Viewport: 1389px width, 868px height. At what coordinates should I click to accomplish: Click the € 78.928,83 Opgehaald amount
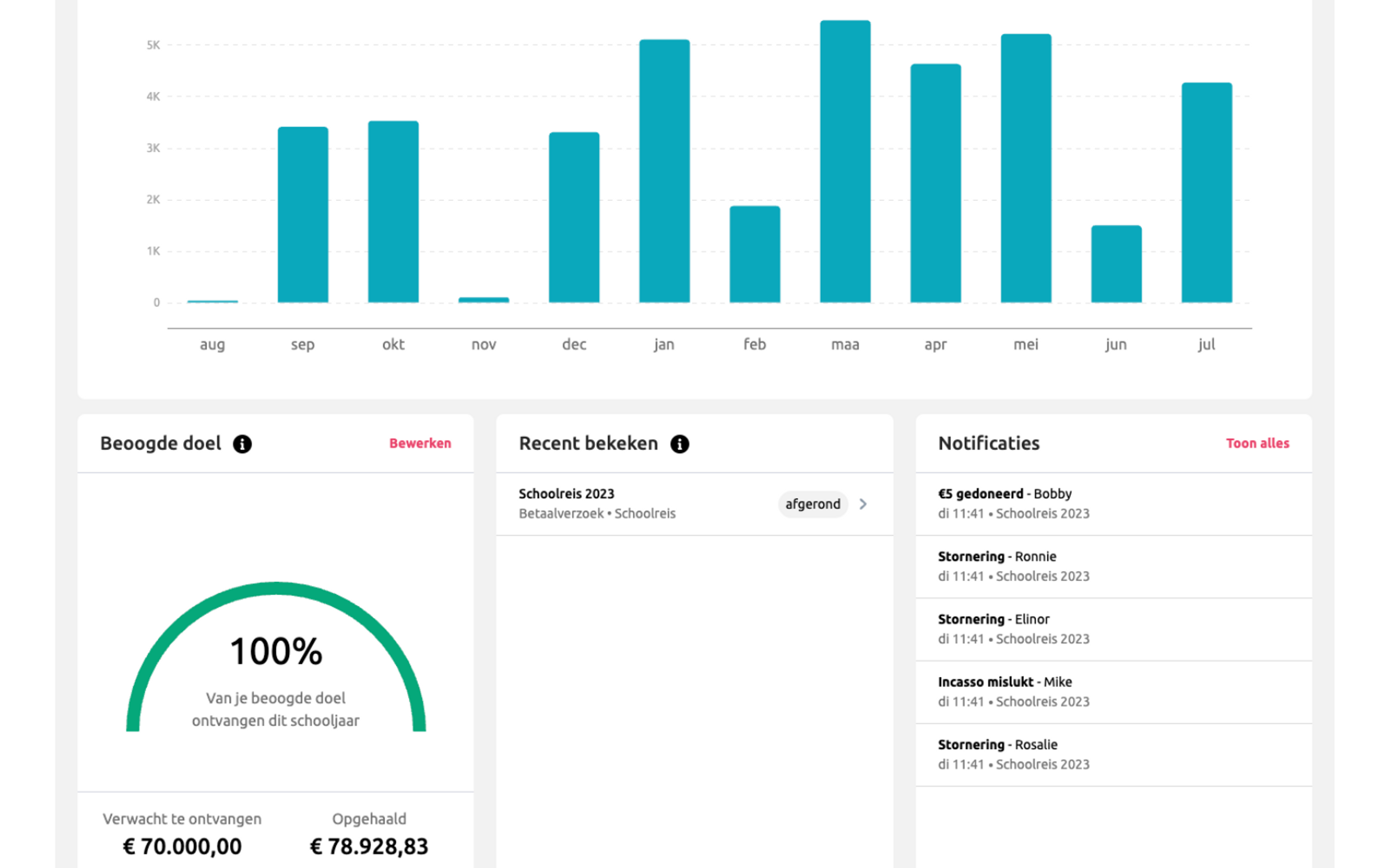pos(369,846)
